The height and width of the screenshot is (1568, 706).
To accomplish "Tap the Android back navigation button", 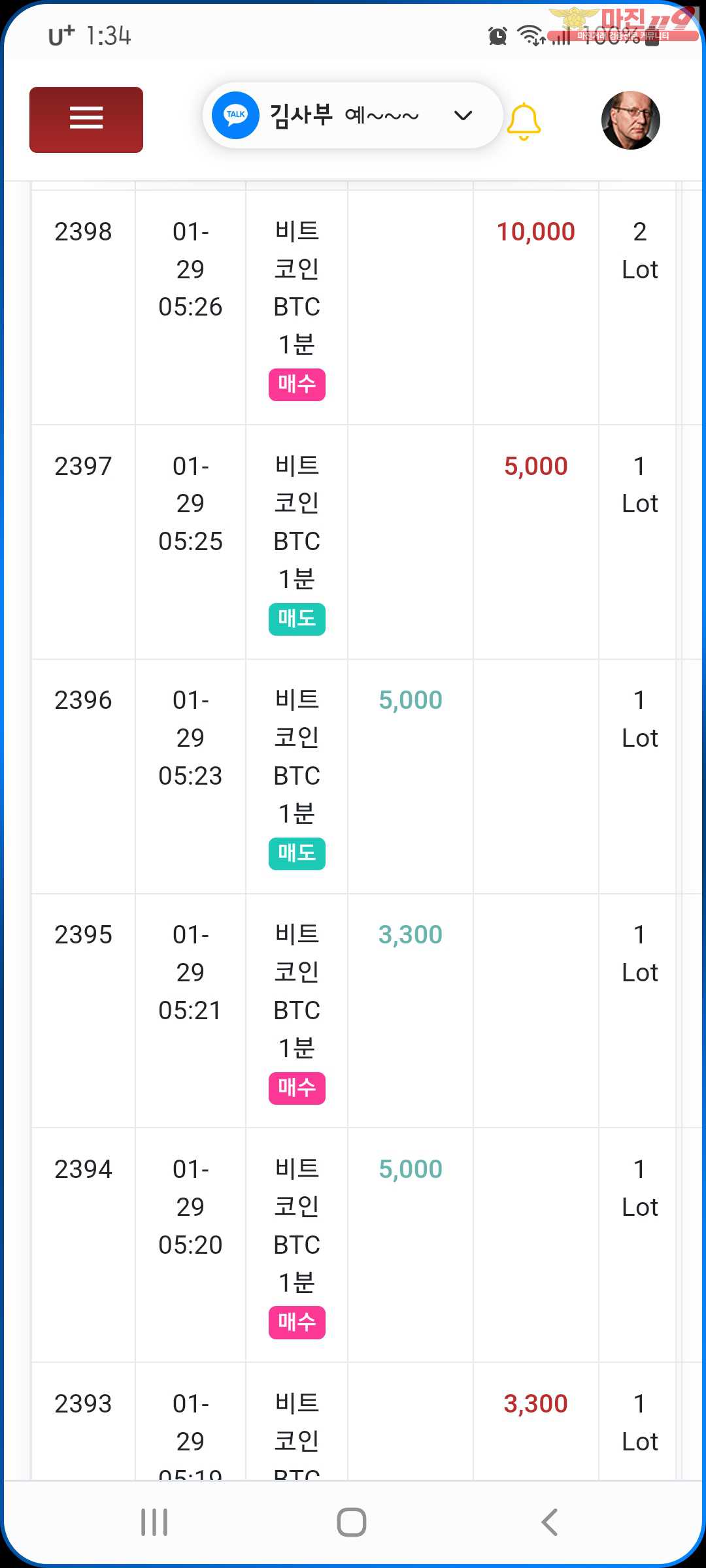I will coord(549,1522).
